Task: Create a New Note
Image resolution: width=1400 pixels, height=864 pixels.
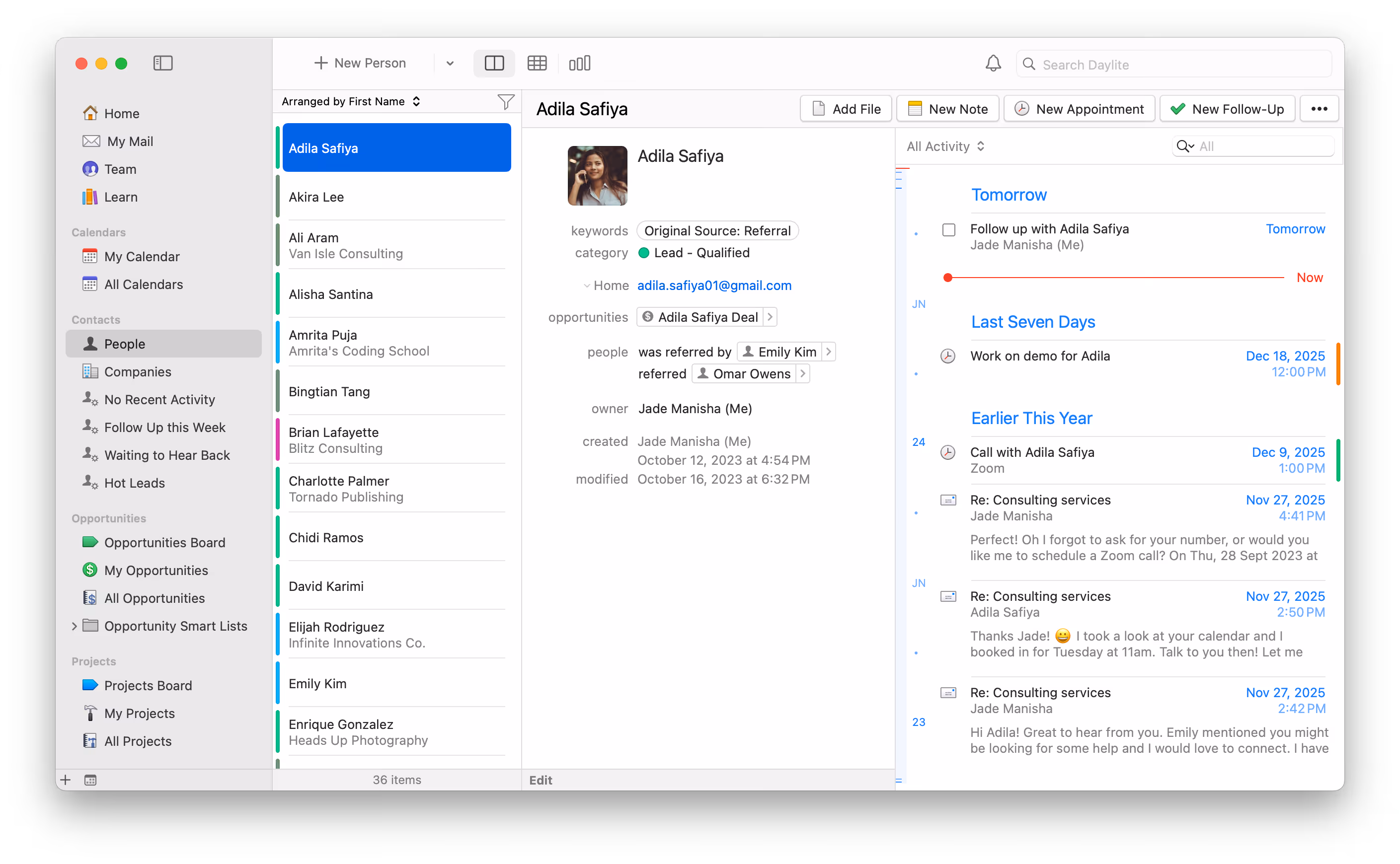Action: pos(947,109)
